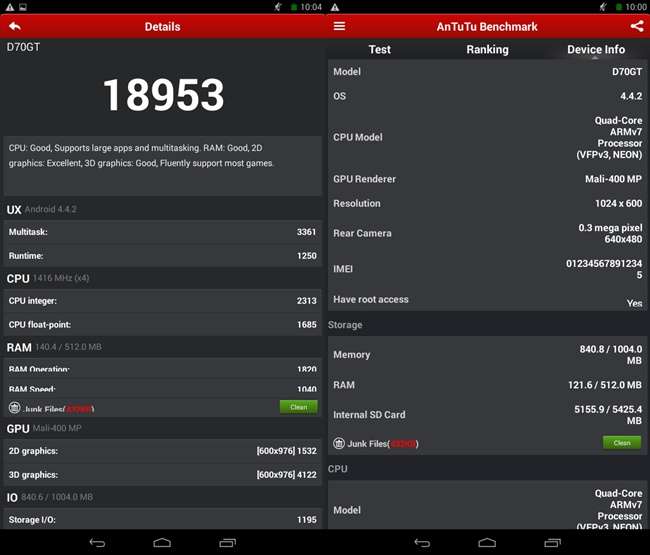Tap the GPU Renderer Mali-400 MP row
The width and height of the screenshot is (650, 555).
point(488,179)
